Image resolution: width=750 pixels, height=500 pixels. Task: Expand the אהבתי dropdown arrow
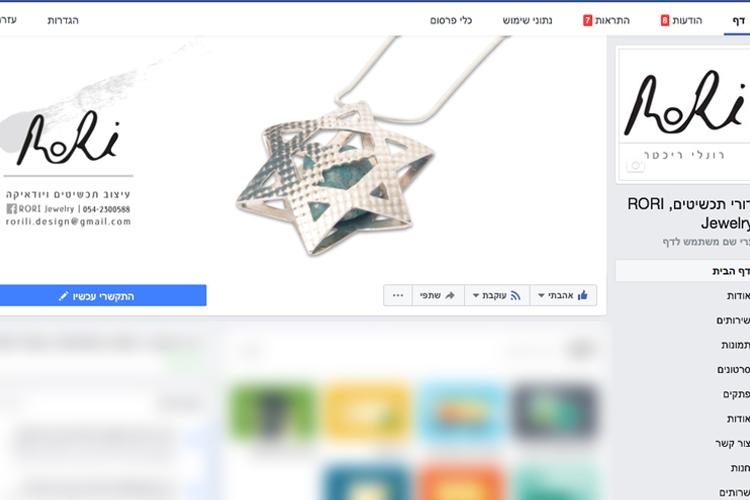click(541, 296)
